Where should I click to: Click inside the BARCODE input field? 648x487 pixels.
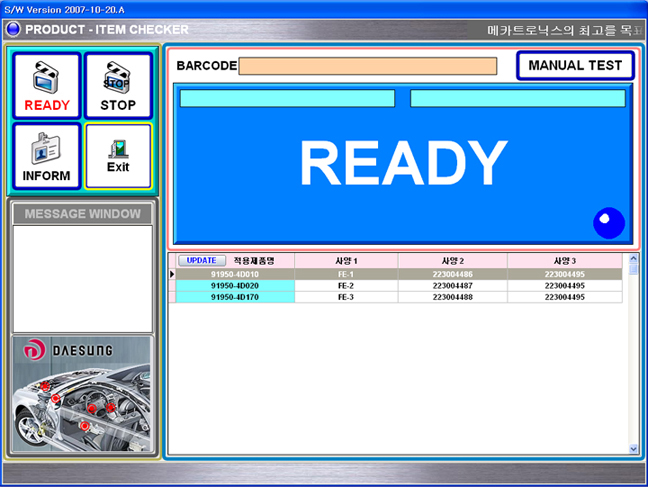pyautogui.click(x=367, y=66)
